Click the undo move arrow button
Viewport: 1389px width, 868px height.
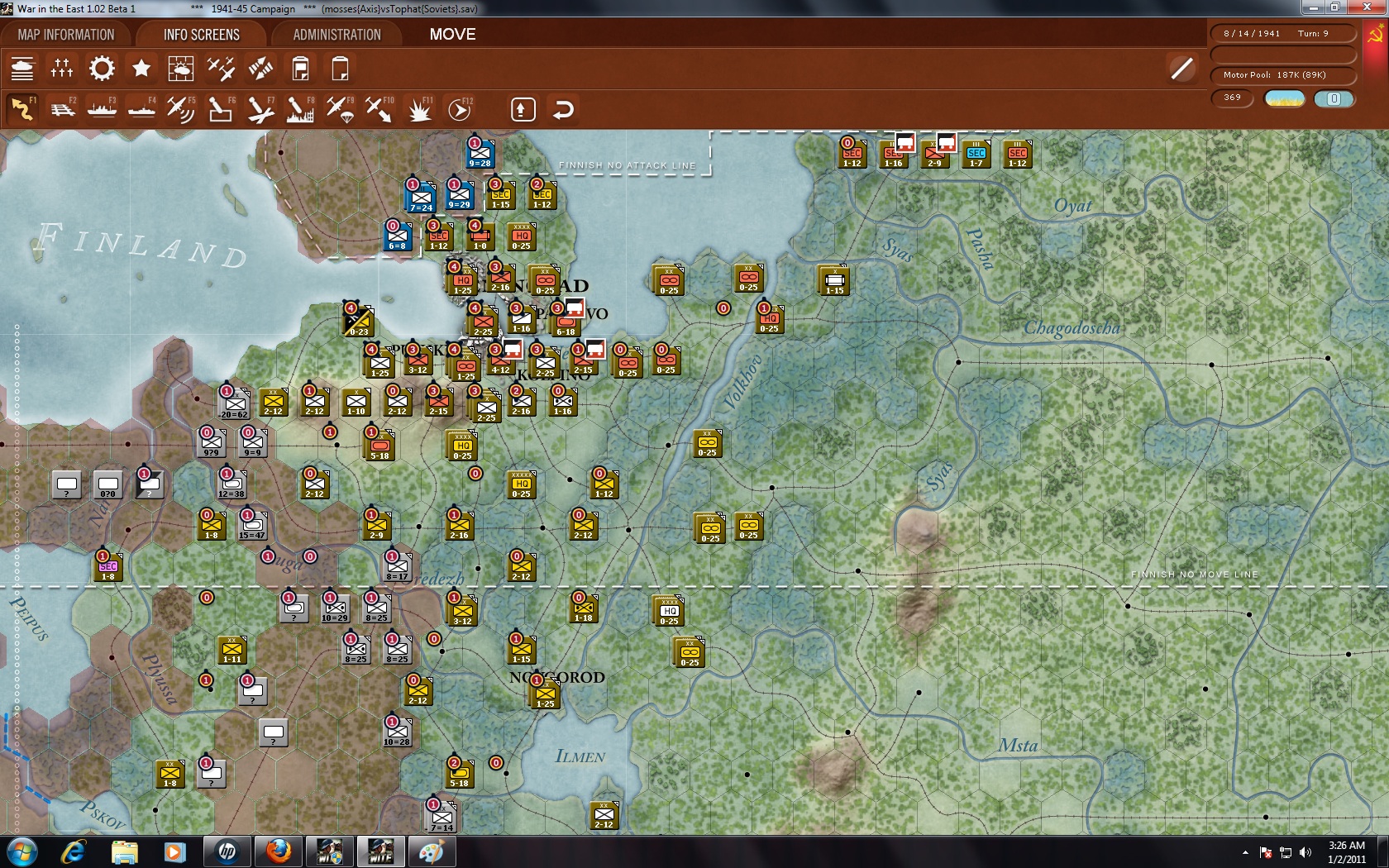click(563, 108)
